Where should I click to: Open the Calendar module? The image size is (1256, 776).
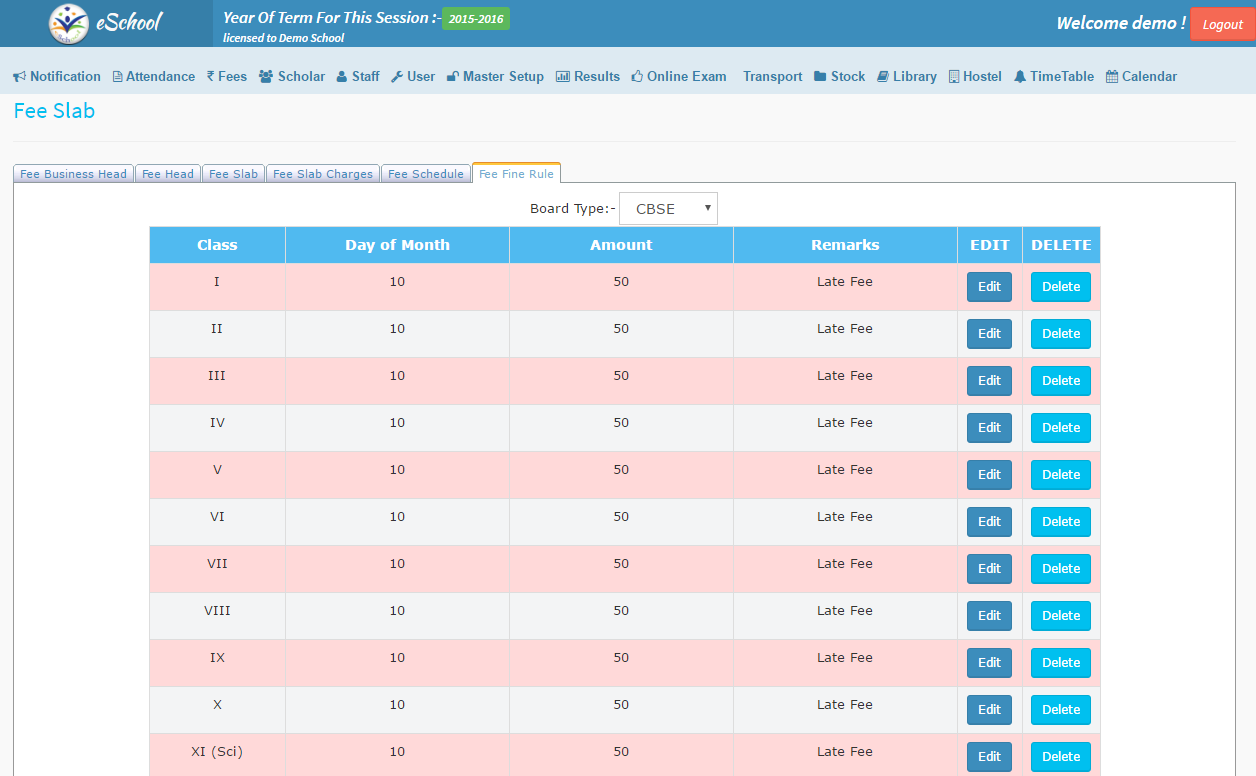pos(1141,76)
